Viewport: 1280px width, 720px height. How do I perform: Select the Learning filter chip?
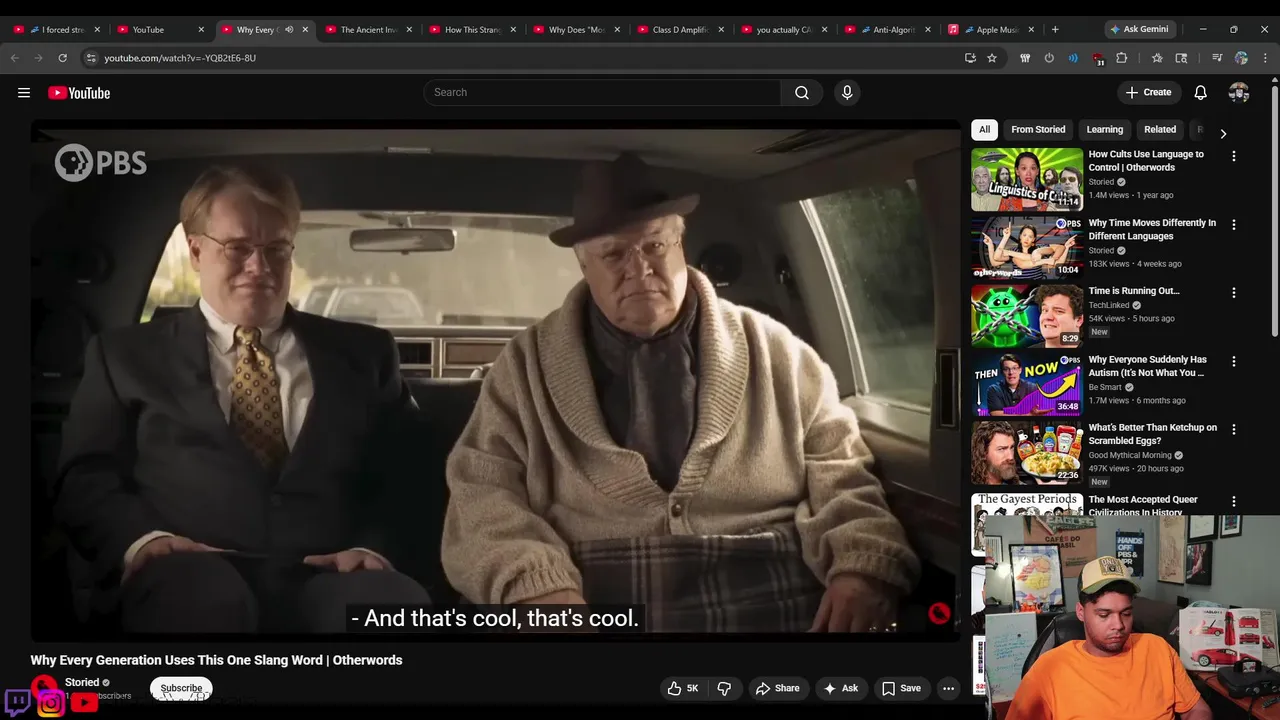[x=1105, y=130]
